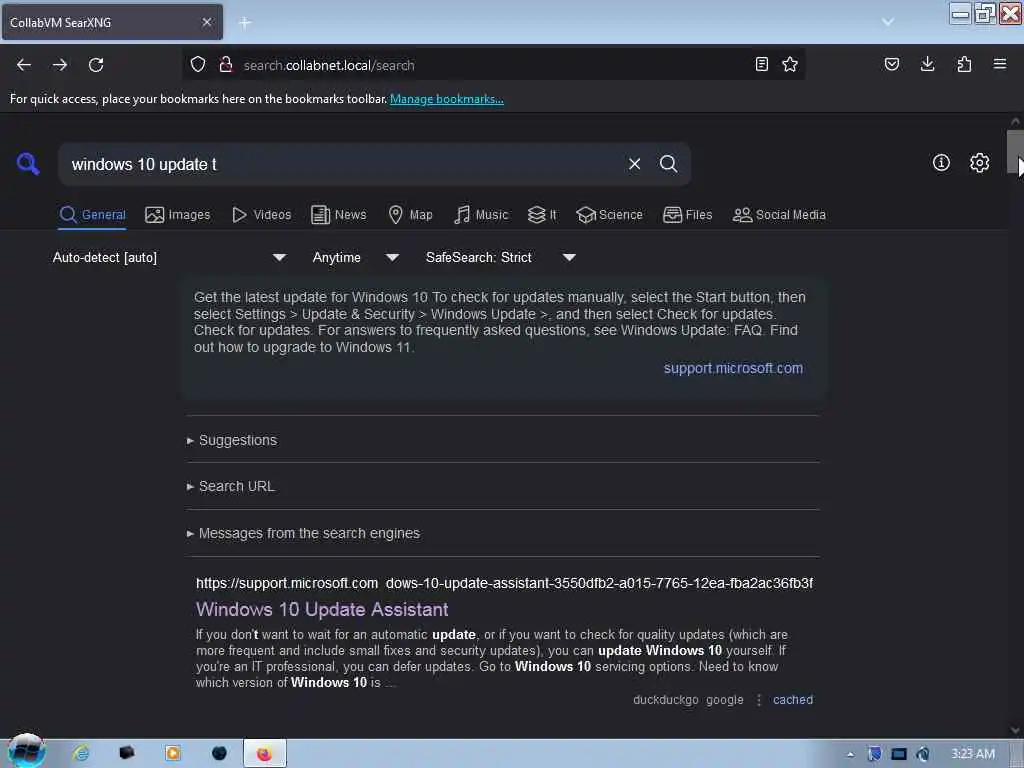Open the About info icon
1024x768 pixels.
[941, 163]
